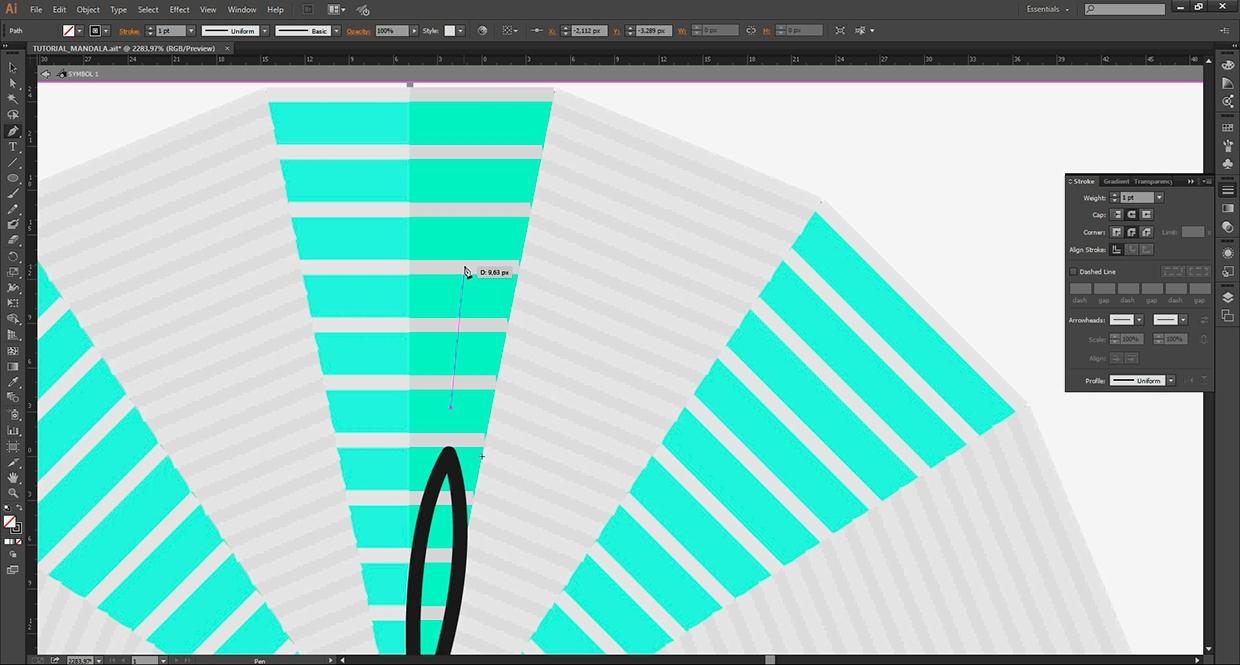Viewport: 1240px width, 665px height.
Task: Click the fill color swatch in control bar
Action: tap(68, 31)
